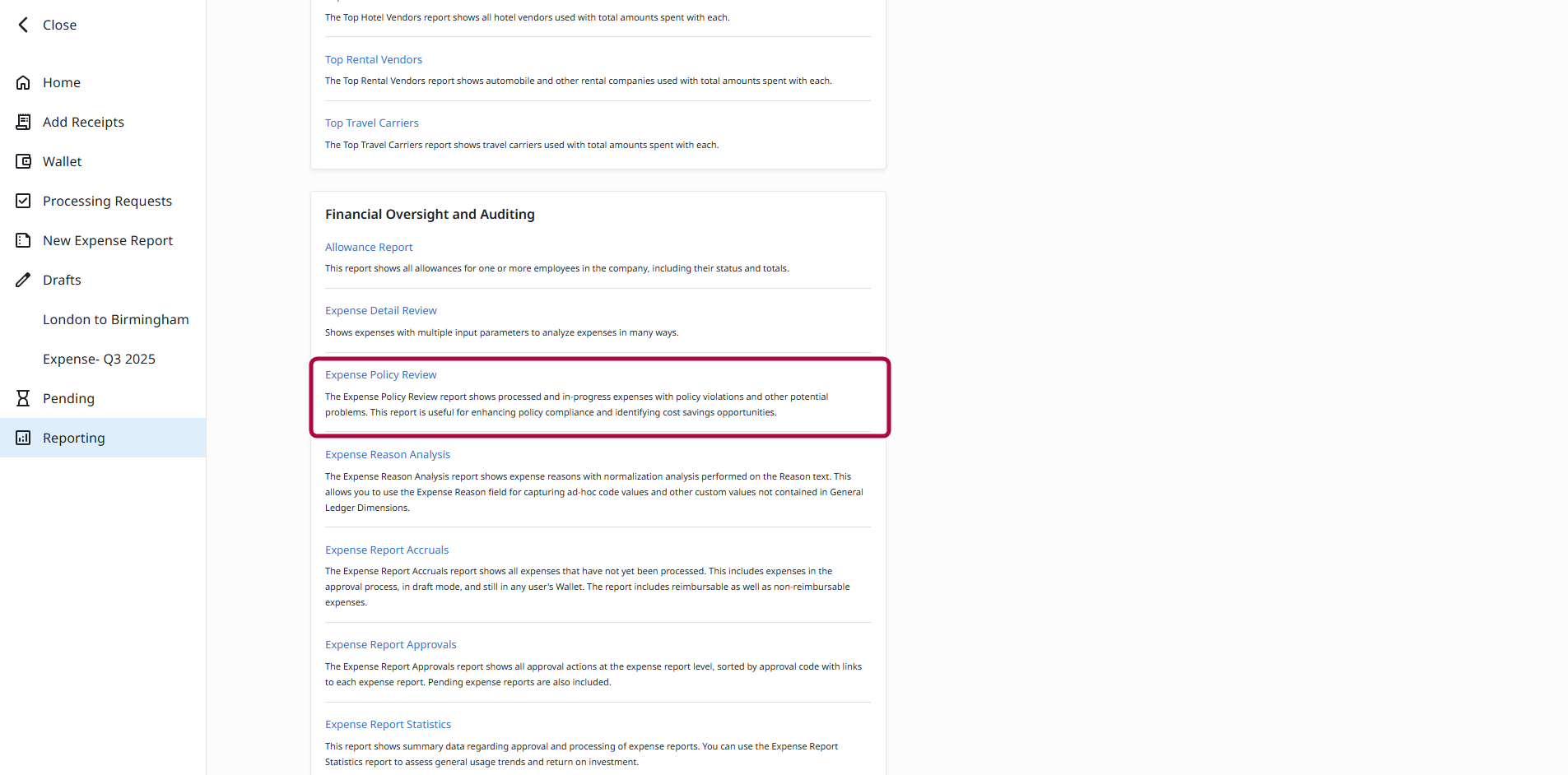This screenshot has width=1568, height=775.
Task: Open the Expense Report Statistics link
Action: tap(388, 724)
